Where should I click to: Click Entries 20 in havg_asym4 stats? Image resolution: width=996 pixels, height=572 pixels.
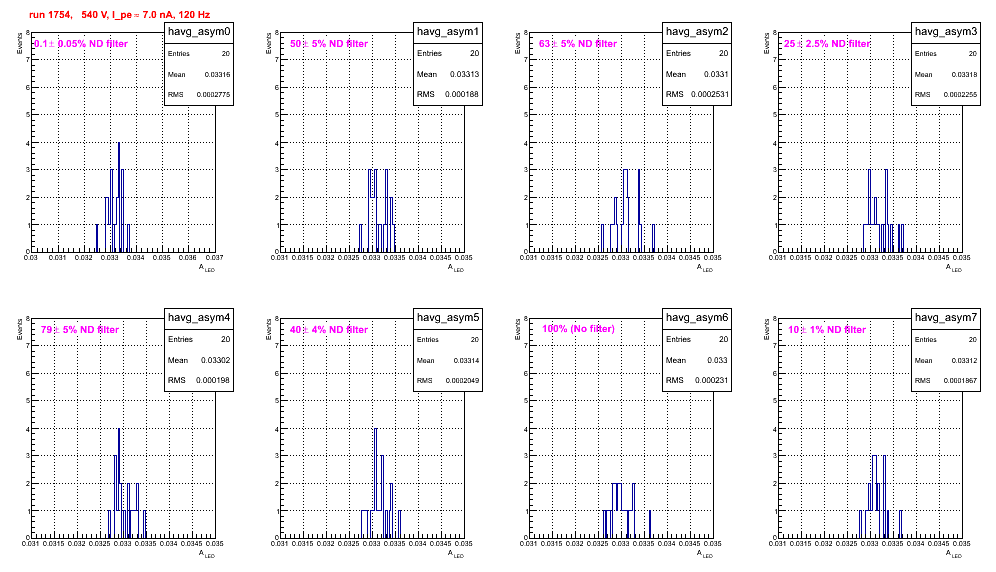(x=199, y=339)
